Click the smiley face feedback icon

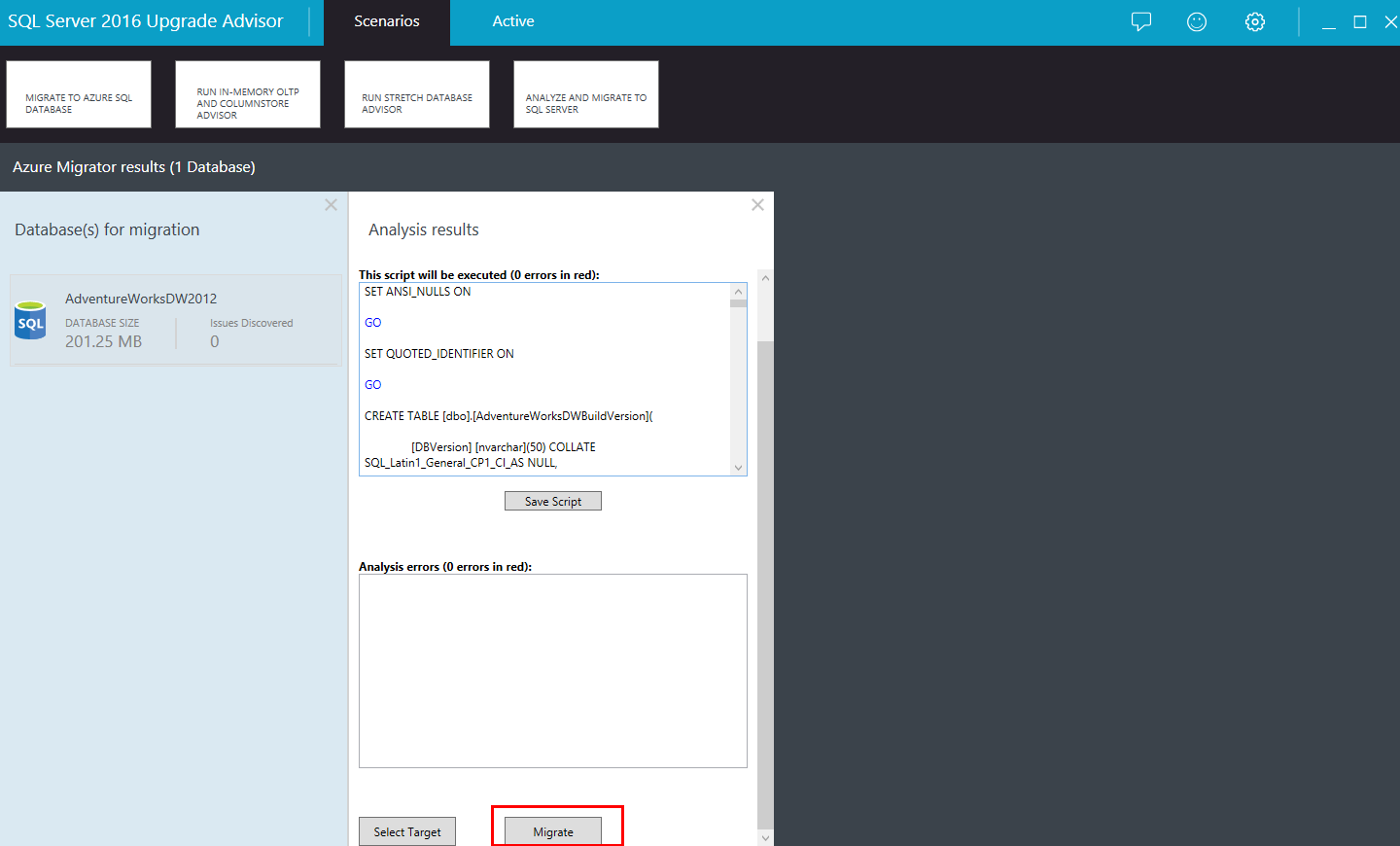click(1197, 21)
